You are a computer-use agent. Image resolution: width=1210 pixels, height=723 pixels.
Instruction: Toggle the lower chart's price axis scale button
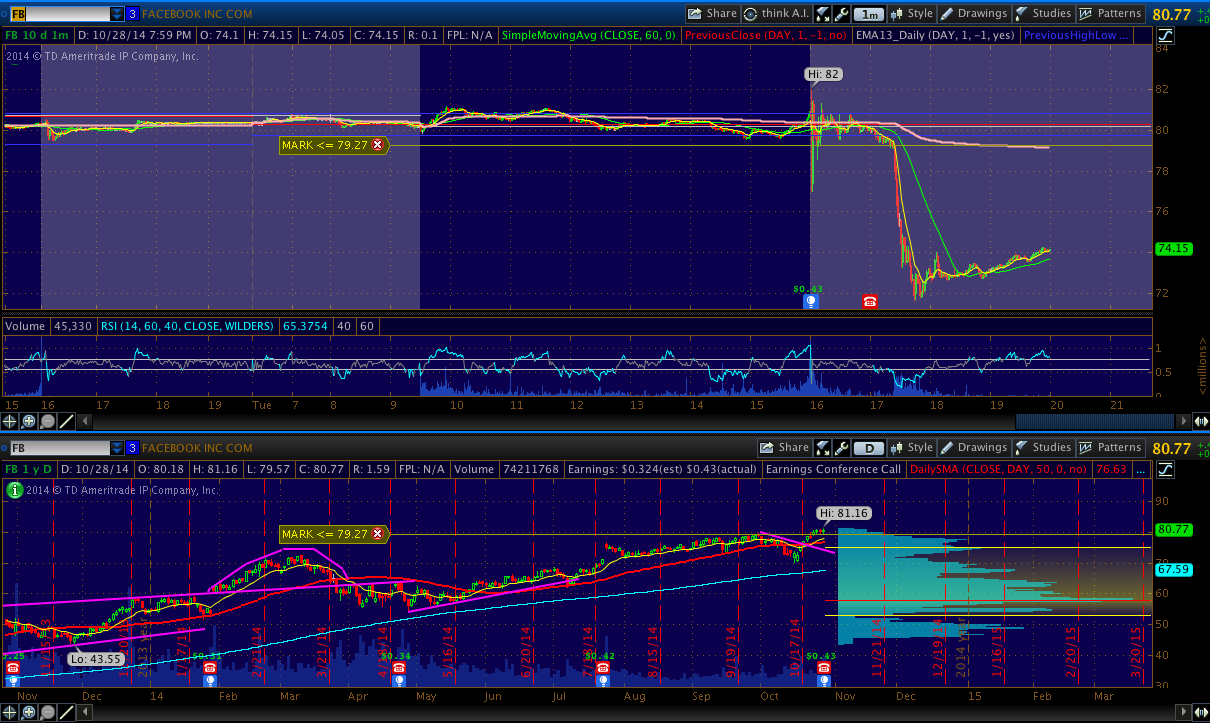tap(1167, 469)
